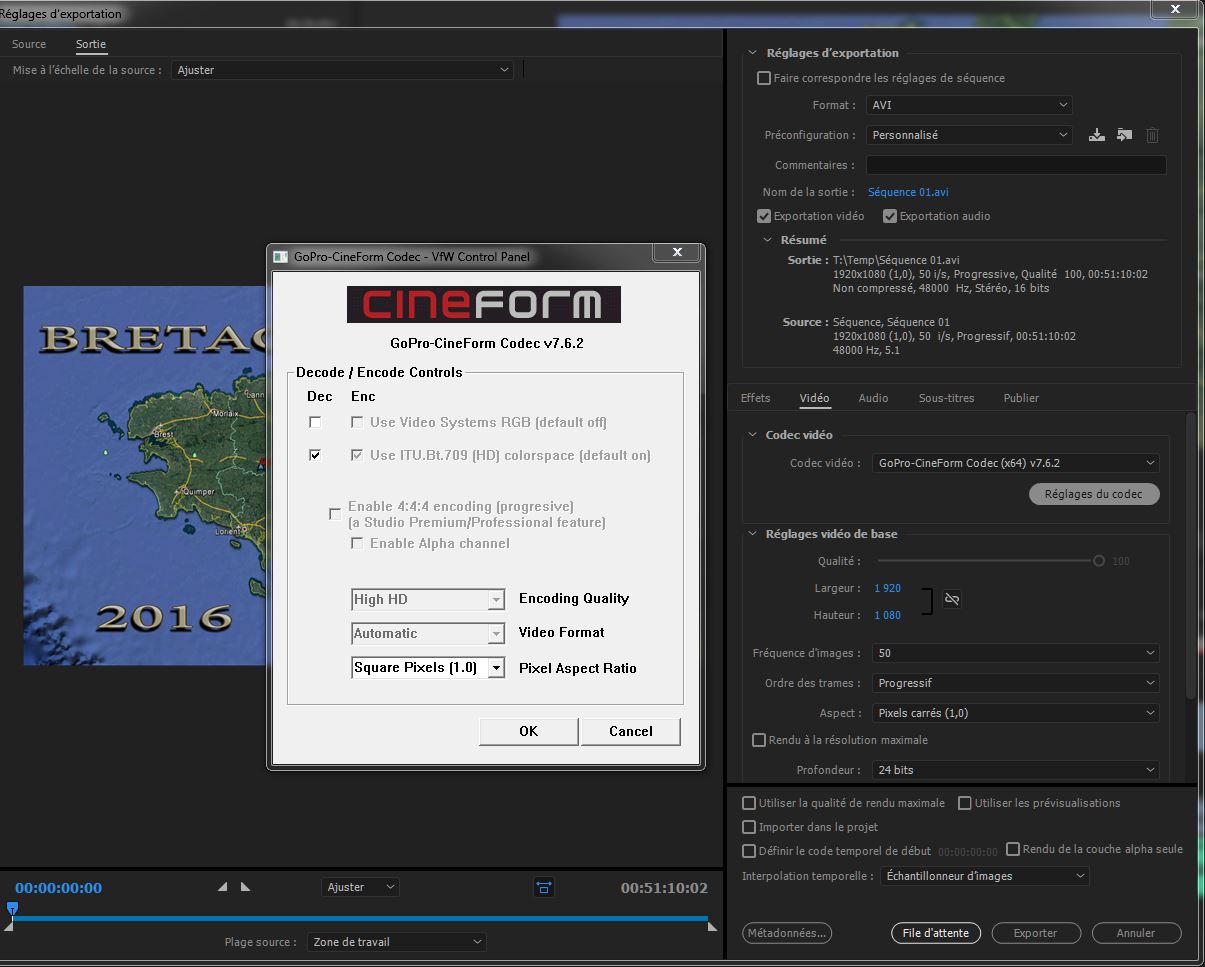
Task: Open Séquence 01.avi output name link
Action: point(908,192)
